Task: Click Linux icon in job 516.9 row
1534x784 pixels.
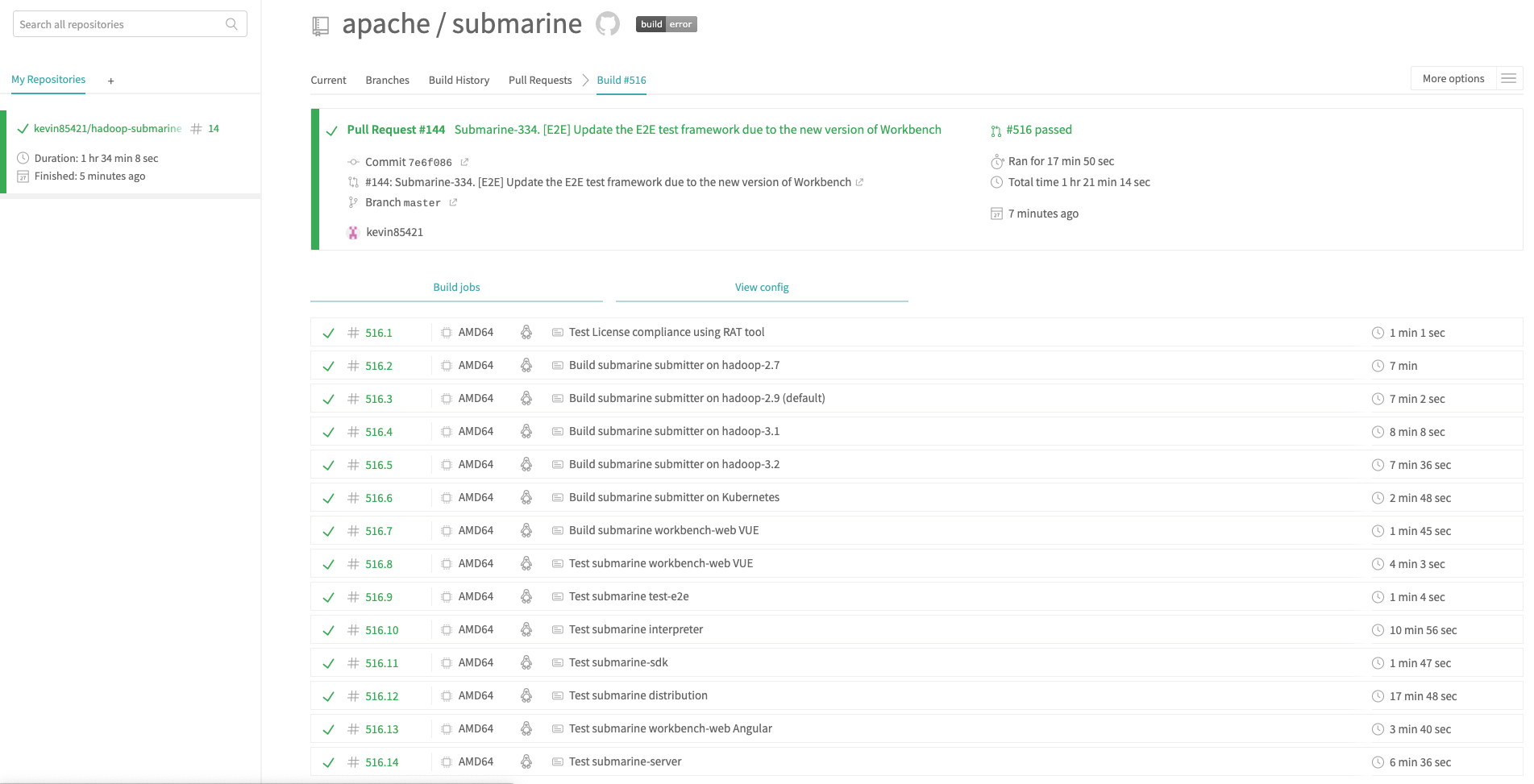Action: (x=526, y=596)
